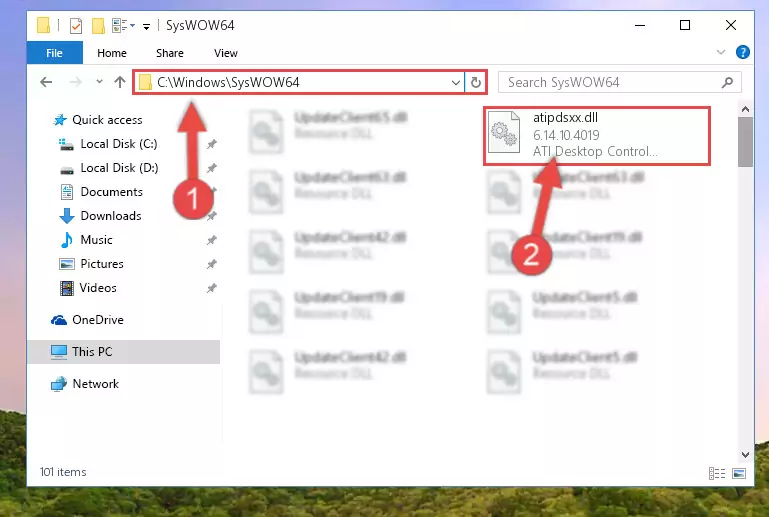Expand the ribbon with the chevron
The height and width of the screenshot is (517, 769).
(720, 52)
